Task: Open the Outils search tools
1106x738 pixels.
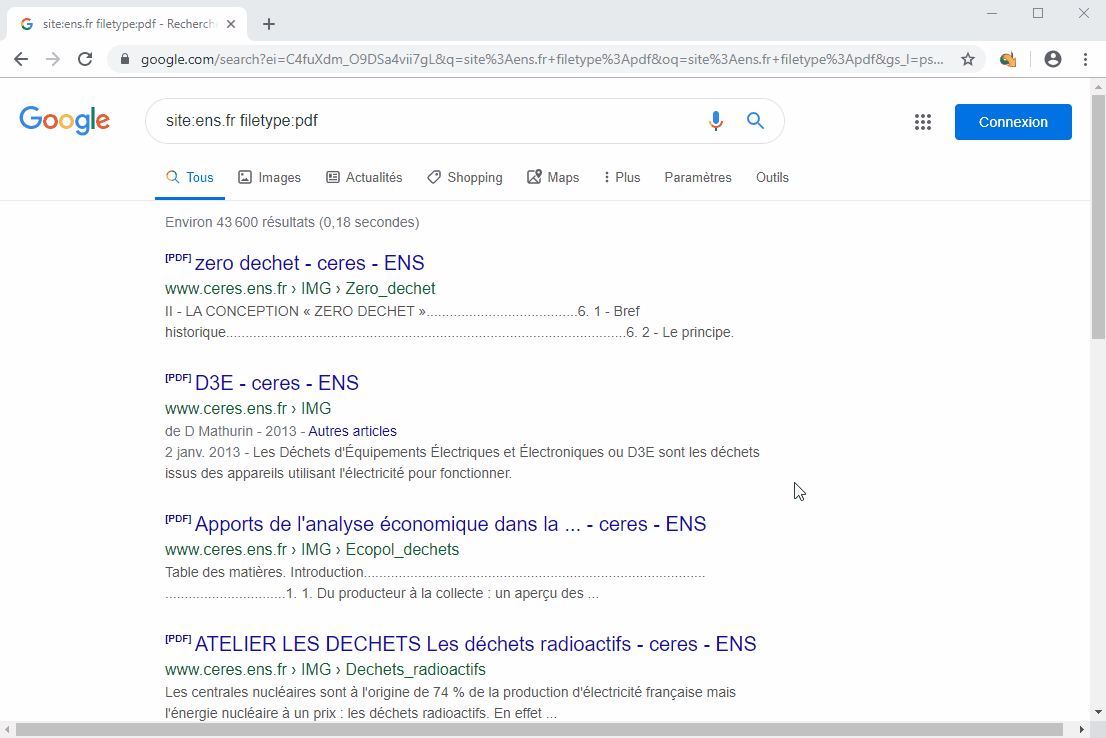Action: tap(772, 178)
